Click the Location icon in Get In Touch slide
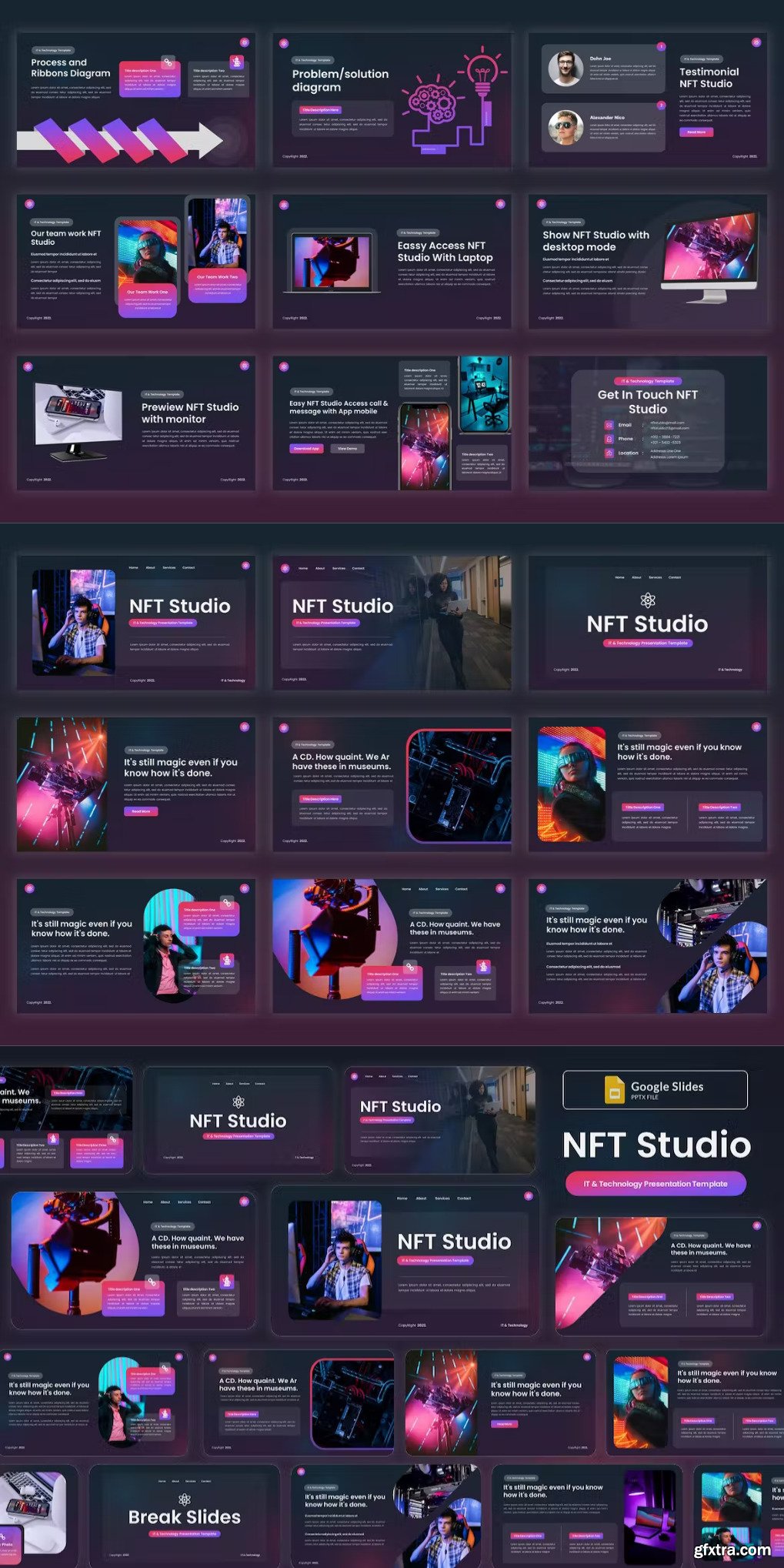784x1568 pixels. coord(609,453)
